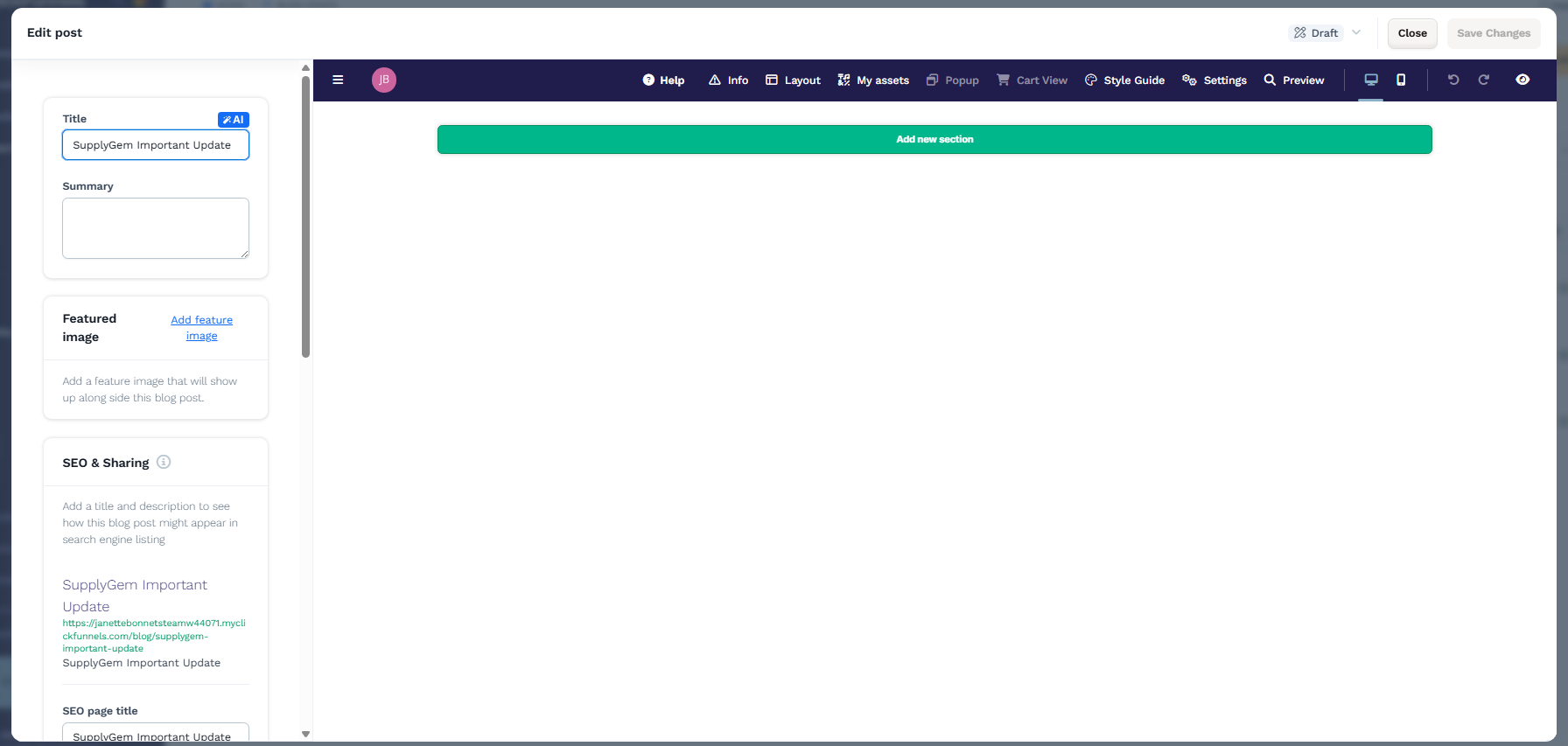Click the SEO preview title text

(135, 596)
